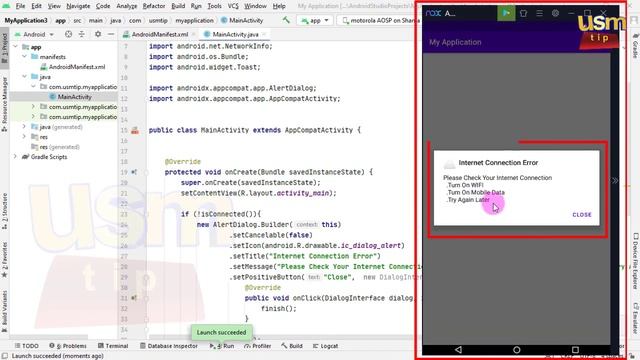Image resolution: width=640 pixels, height=360 pixels.
Task: Open the Build tool window
Action: pyautogui.click(x=292, y=346)
